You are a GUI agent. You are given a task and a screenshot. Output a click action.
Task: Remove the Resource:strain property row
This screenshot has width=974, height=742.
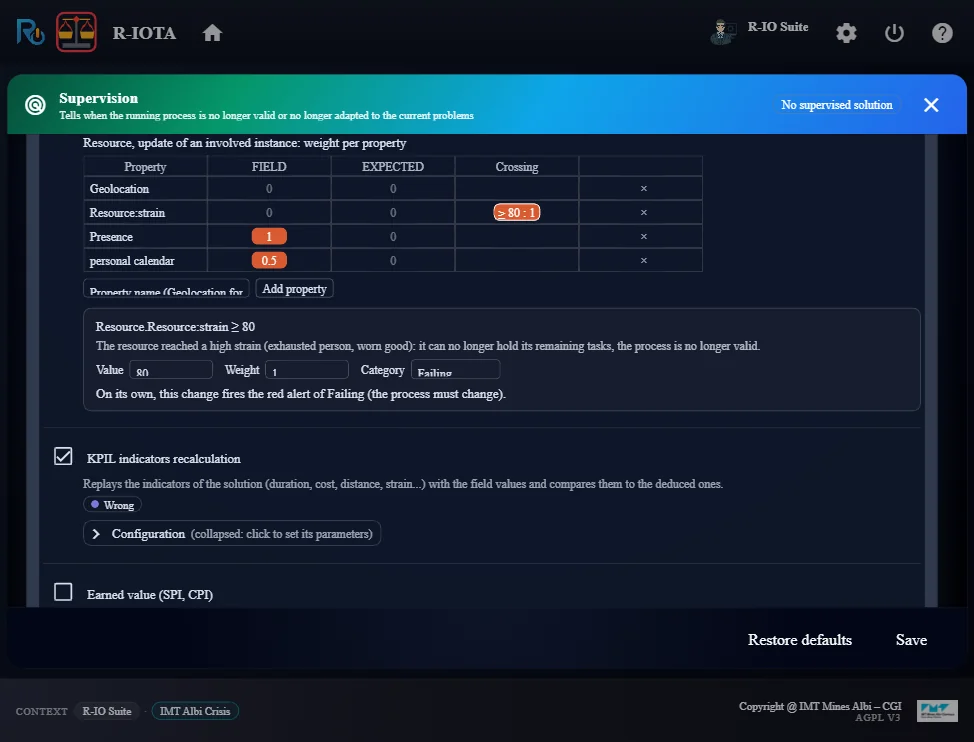coord(644,213)
